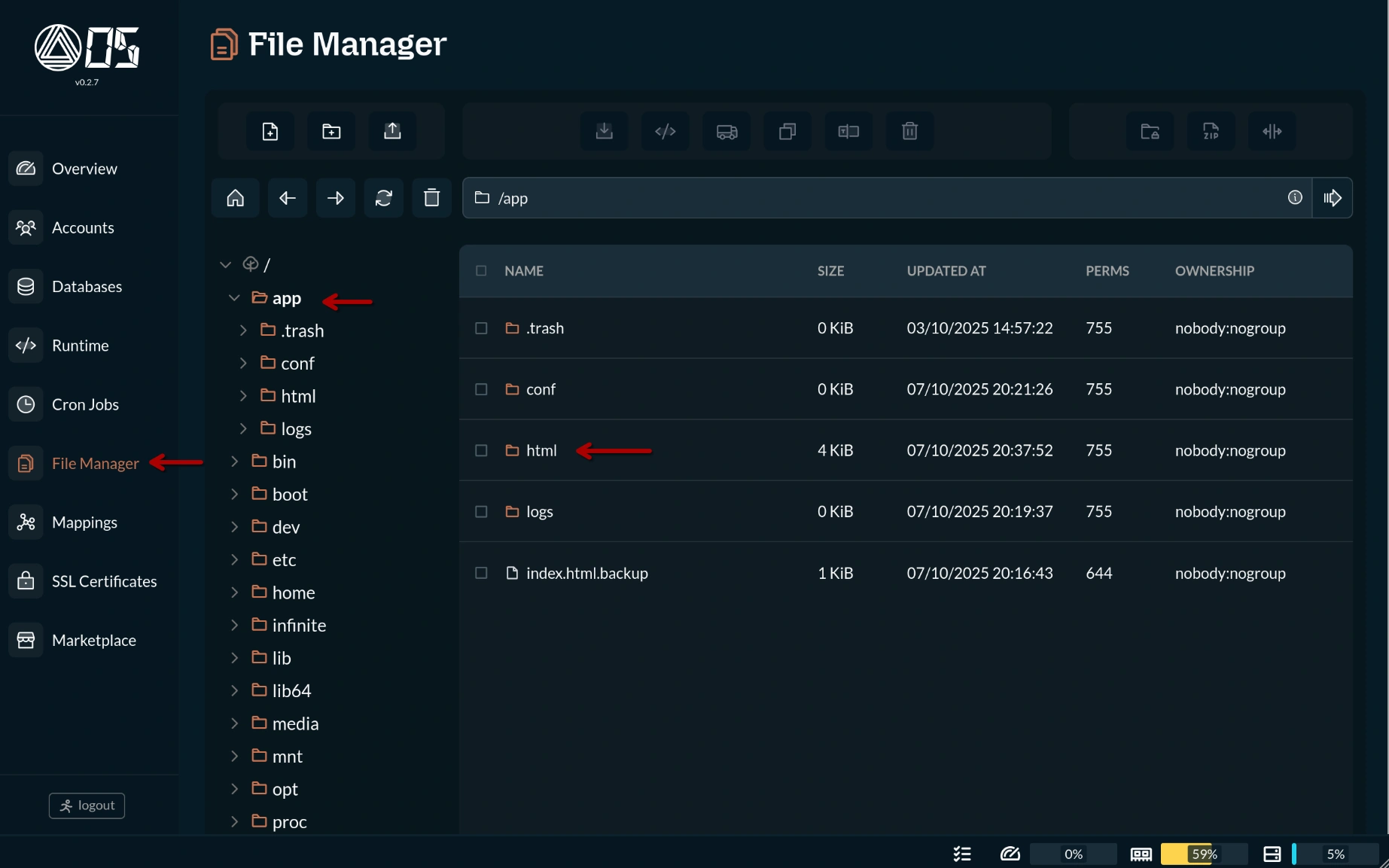Open the logs folder in file list

[x=539, y=512]
